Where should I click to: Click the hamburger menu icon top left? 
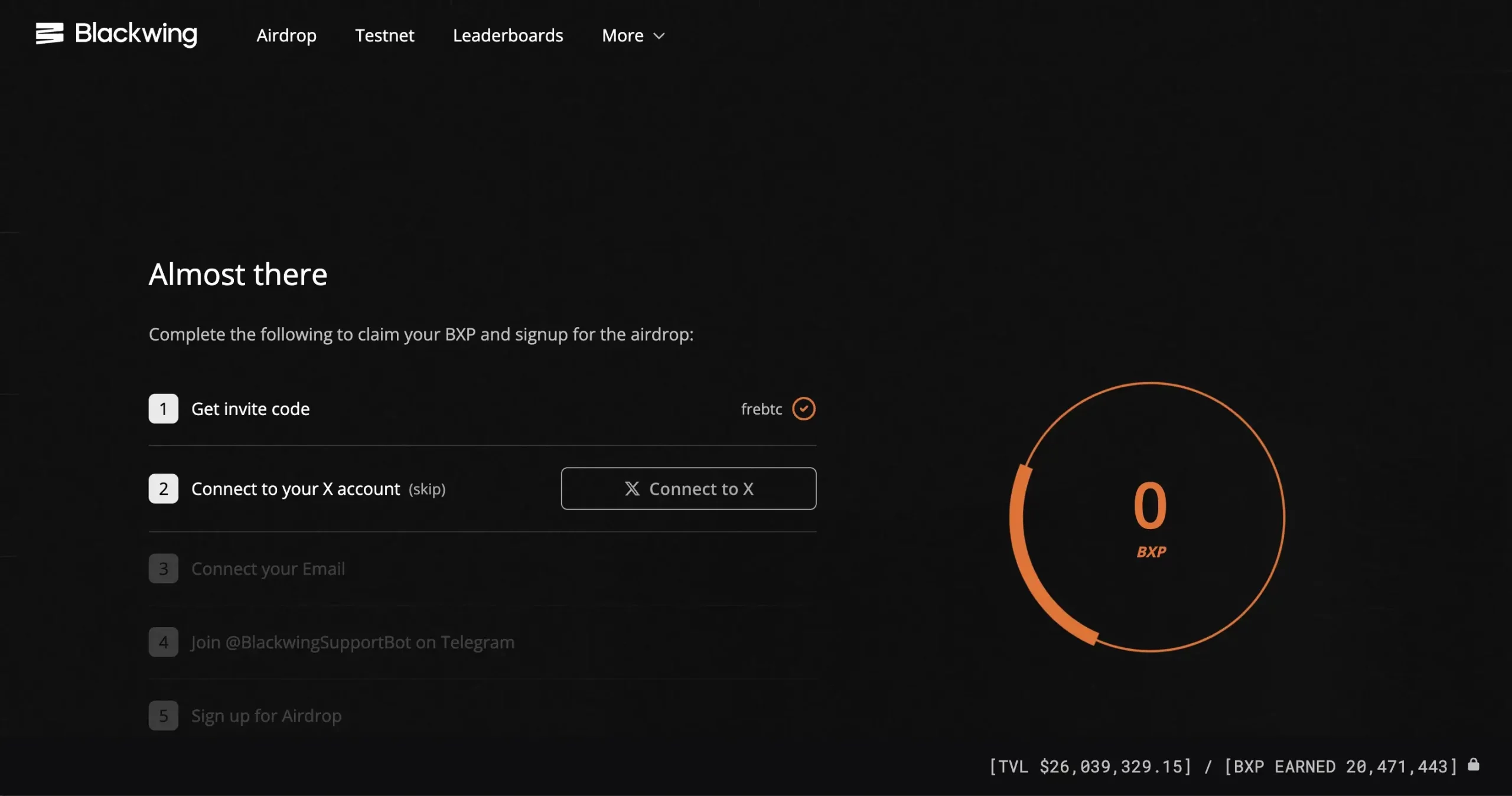coord(48,33)
